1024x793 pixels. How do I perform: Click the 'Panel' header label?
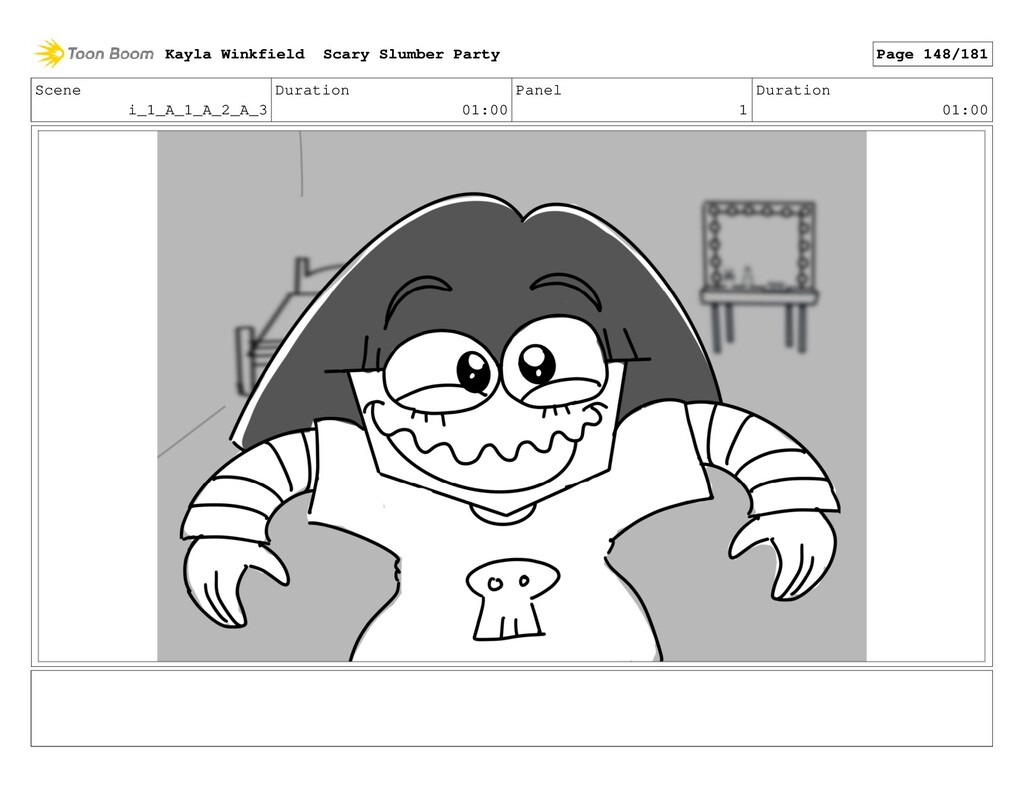tap(538, 90)
